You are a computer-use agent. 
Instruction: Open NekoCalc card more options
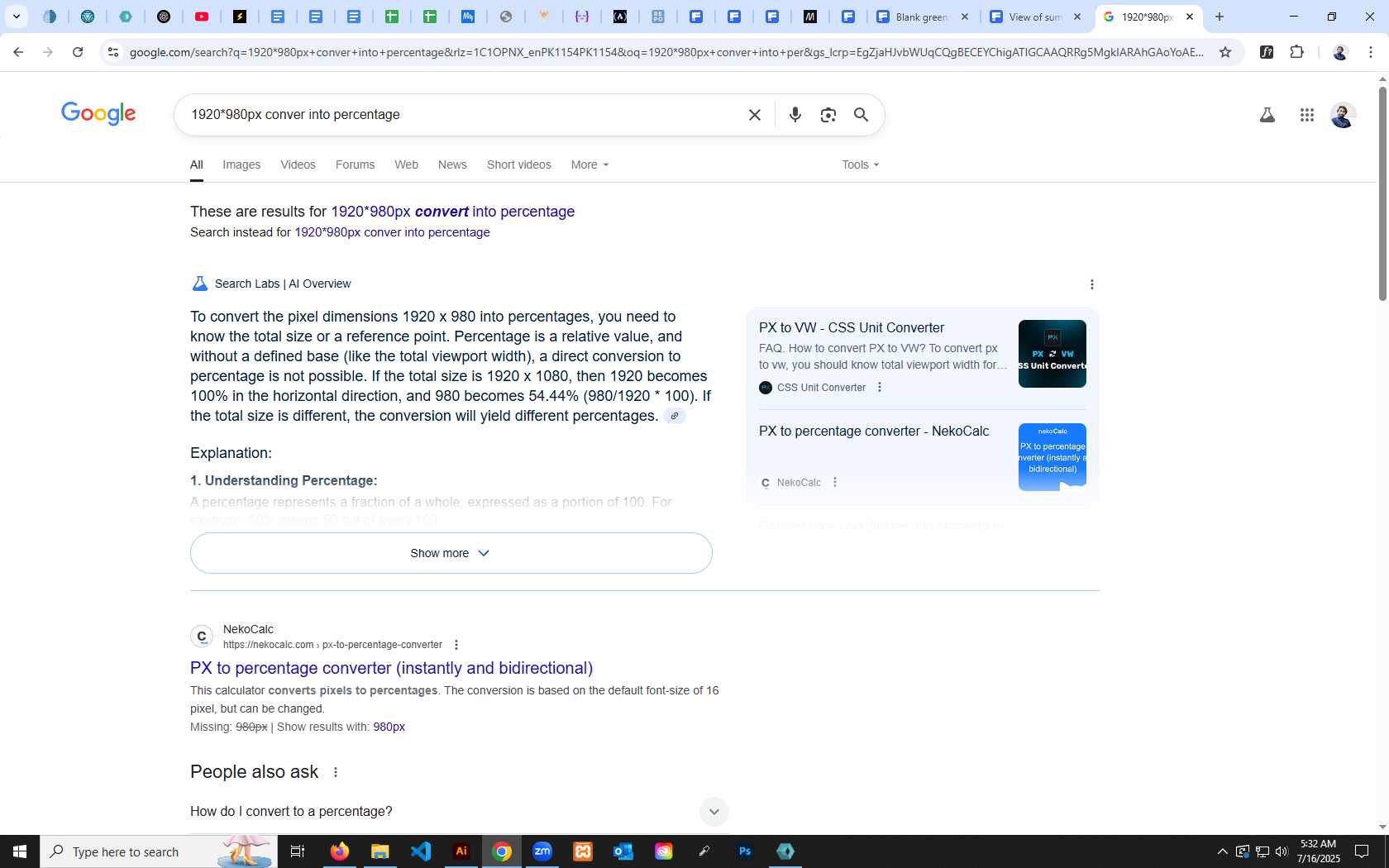[x=834, y=482]
